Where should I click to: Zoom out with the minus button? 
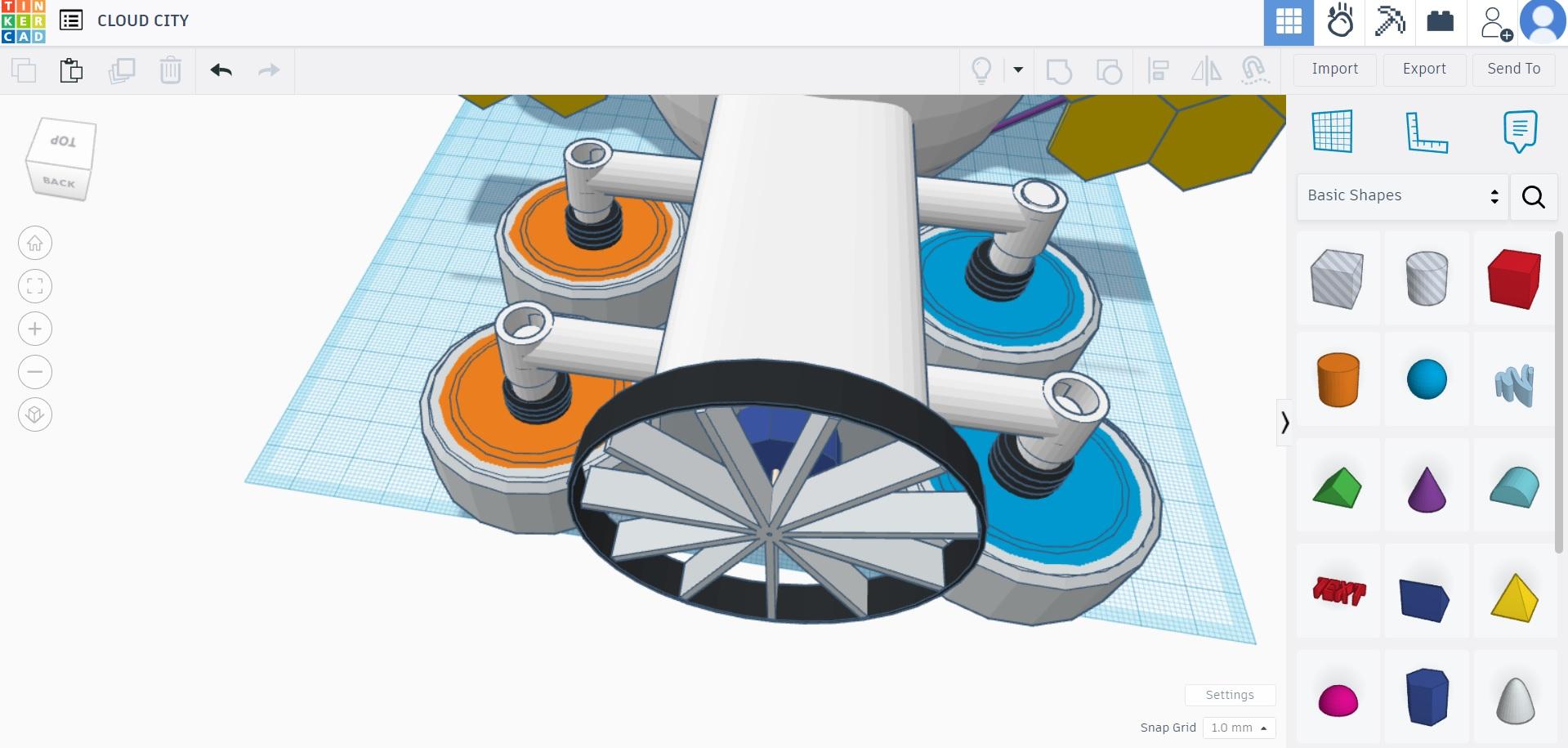(35, 372)
